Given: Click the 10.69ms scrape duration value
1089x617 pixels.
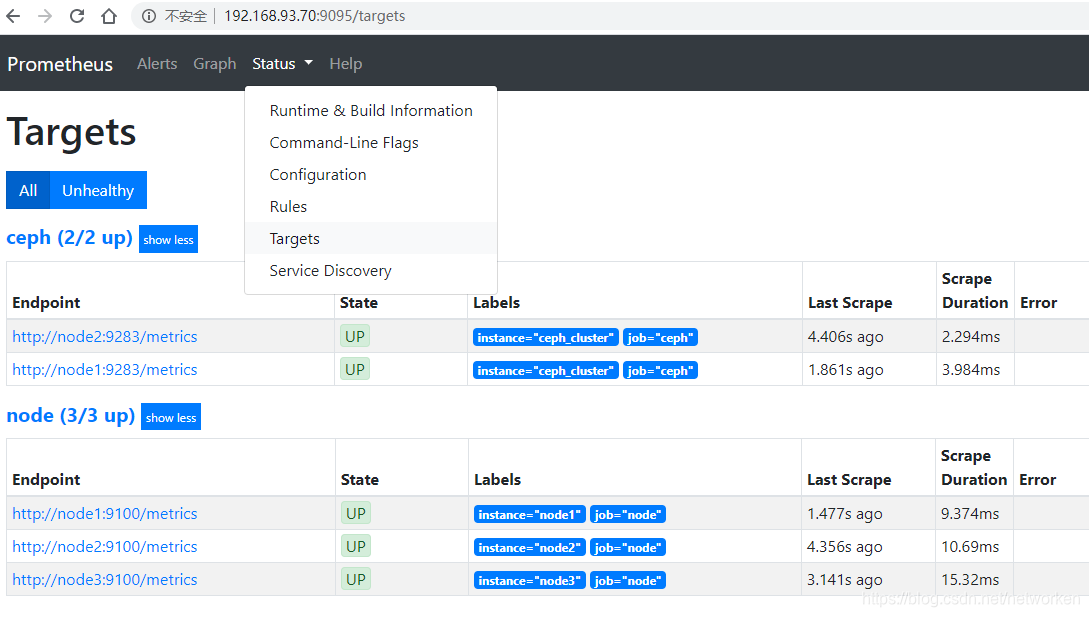Looking at the screenshot, I should pyautogui.click(x=970, y=547).
